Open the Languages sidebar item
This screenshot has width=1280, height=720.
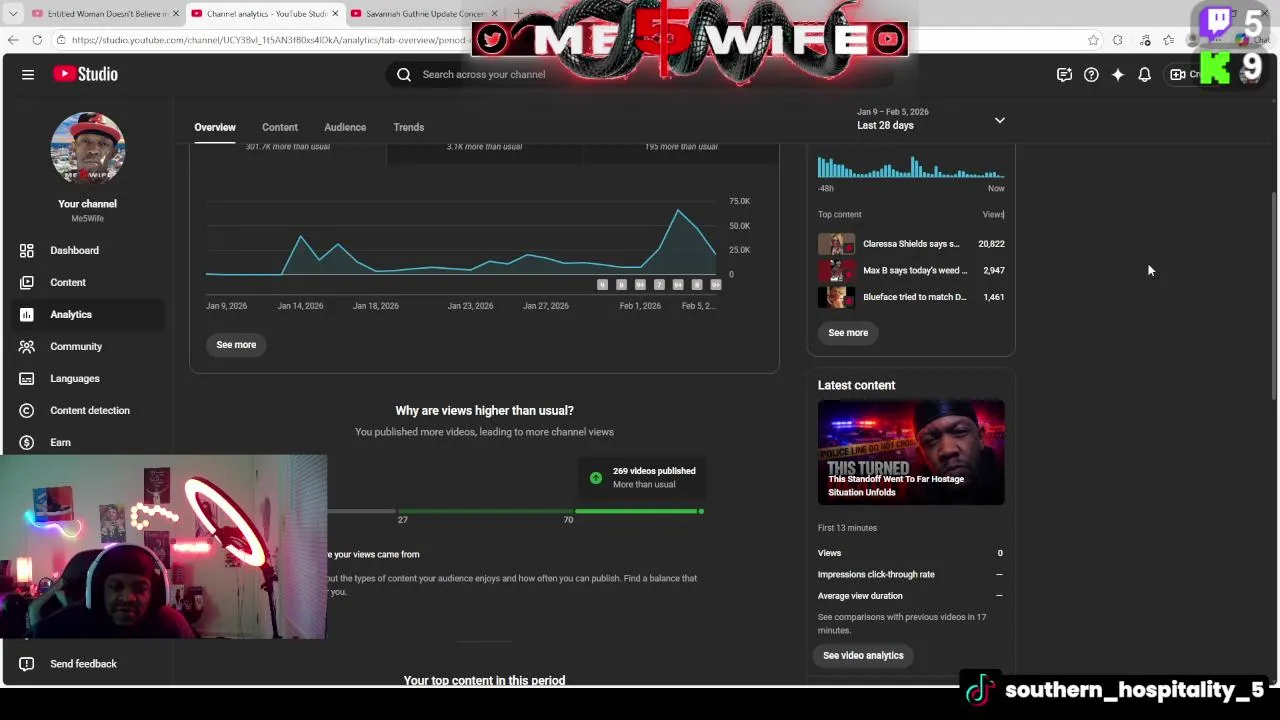click(x=86, y=378)
